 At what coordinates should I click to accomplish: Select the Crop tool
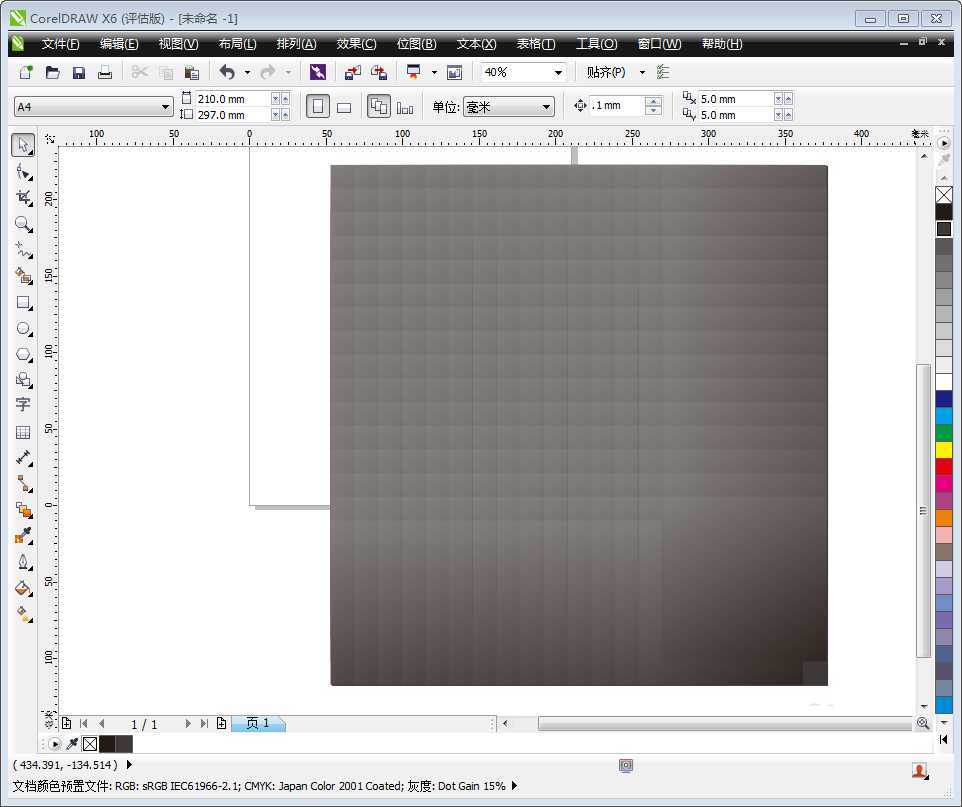pyautogui.click(x=23, y=197)
